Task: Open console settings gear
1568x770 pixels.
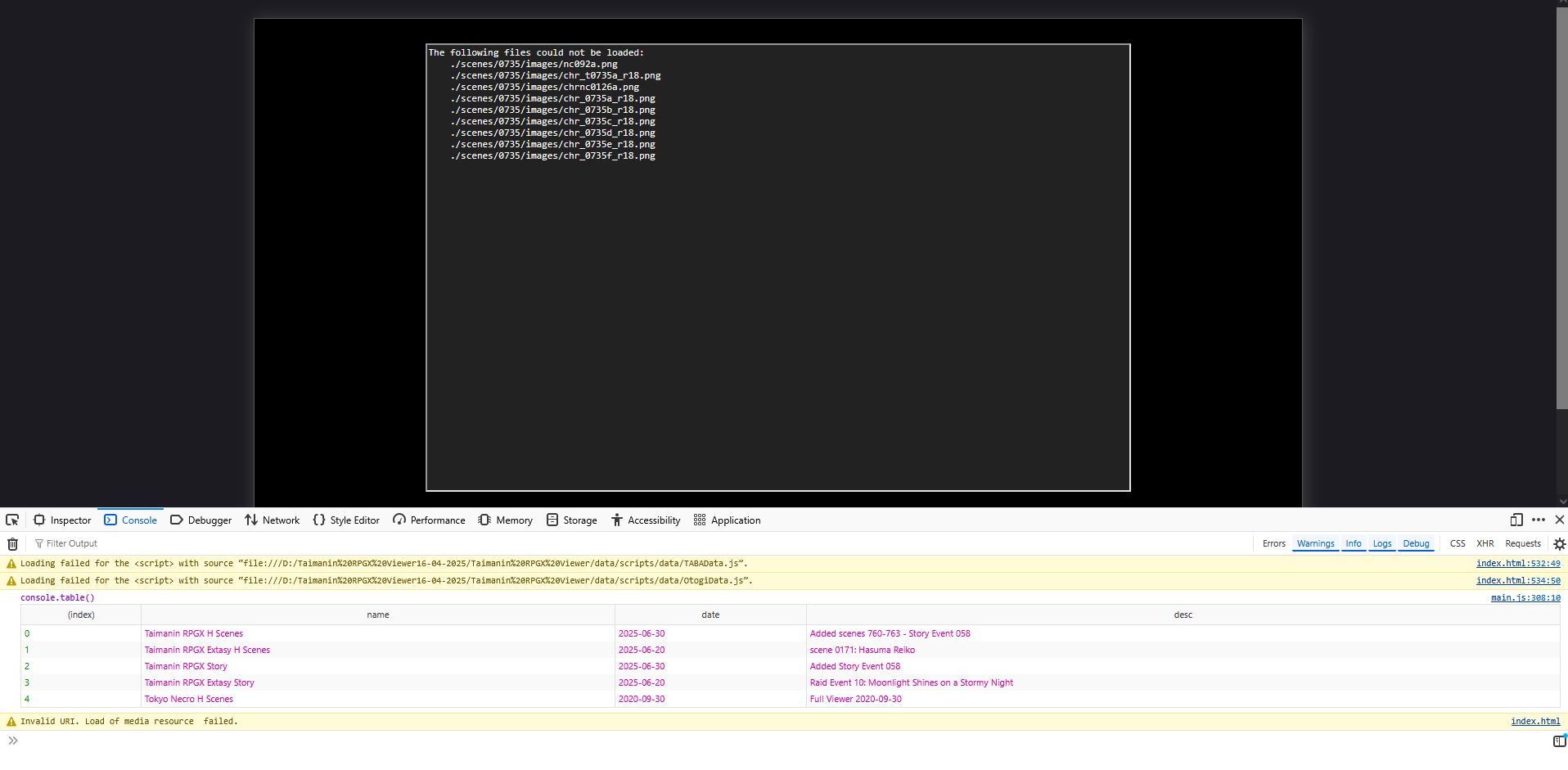Action: pos(1559,544)
